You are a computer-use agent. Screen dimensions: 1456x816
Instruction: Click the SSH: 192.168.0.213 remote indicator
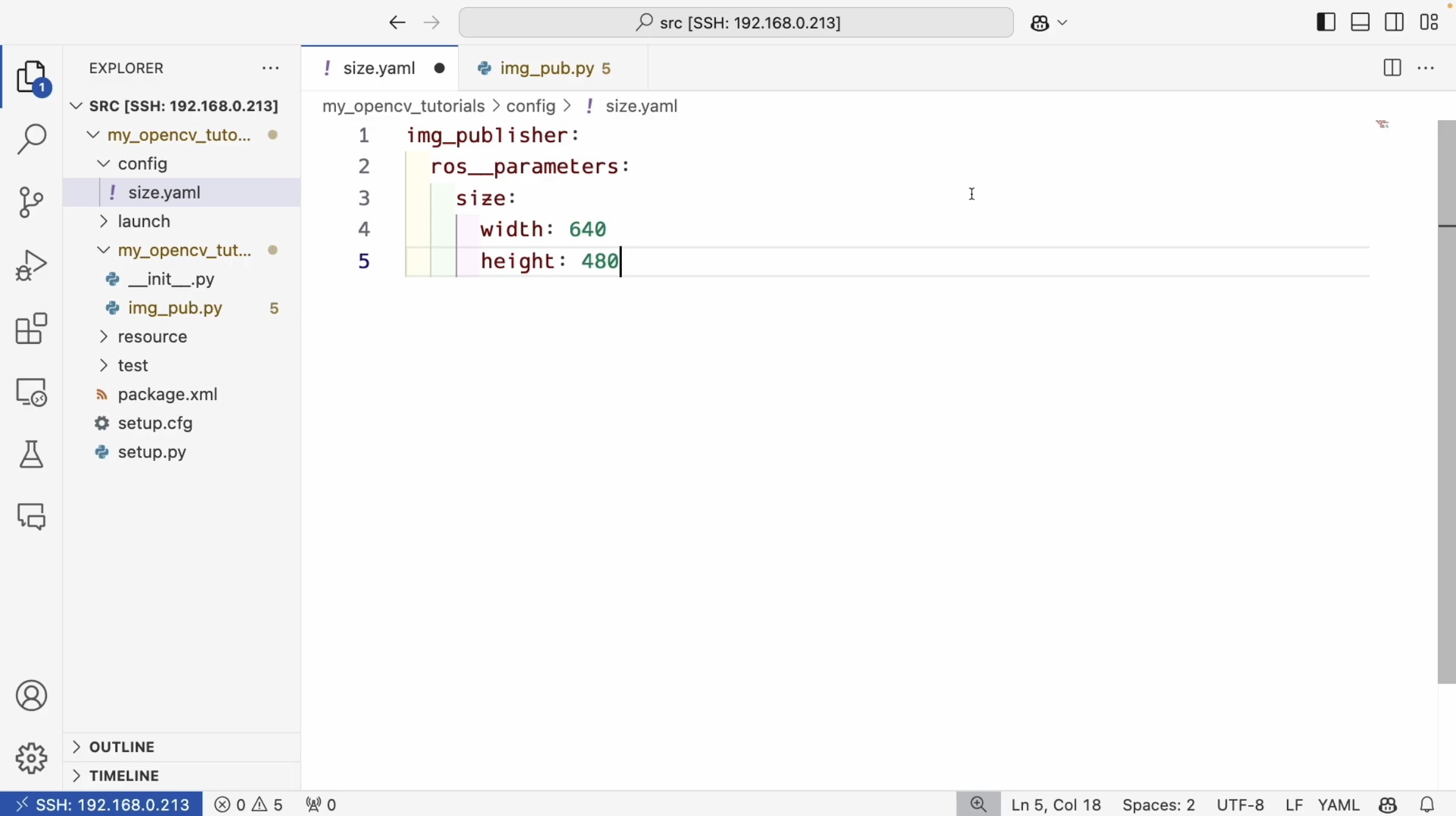click(101, 804)
